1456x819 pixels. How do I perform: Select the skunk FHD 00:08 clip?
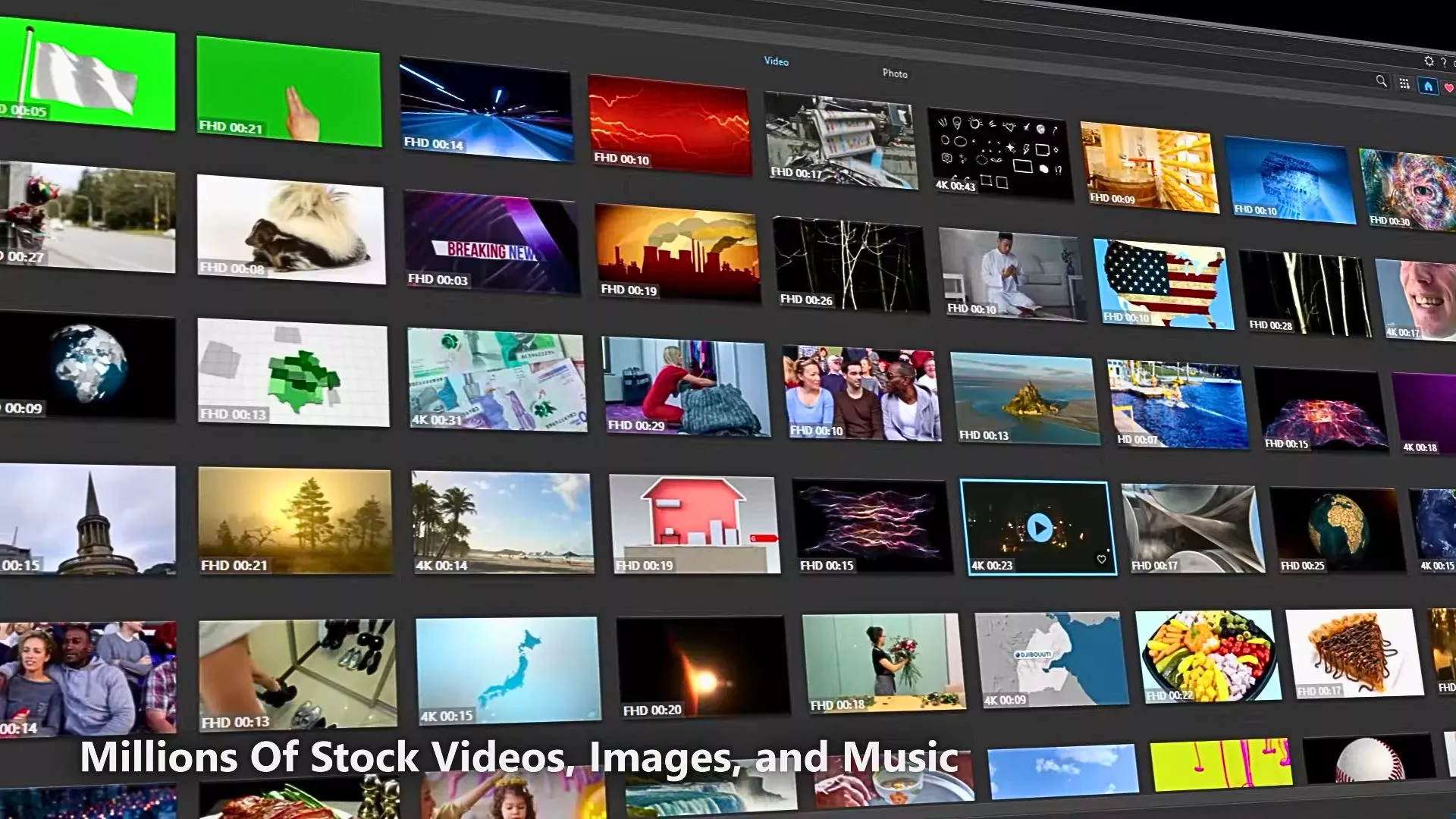(291, 229)
